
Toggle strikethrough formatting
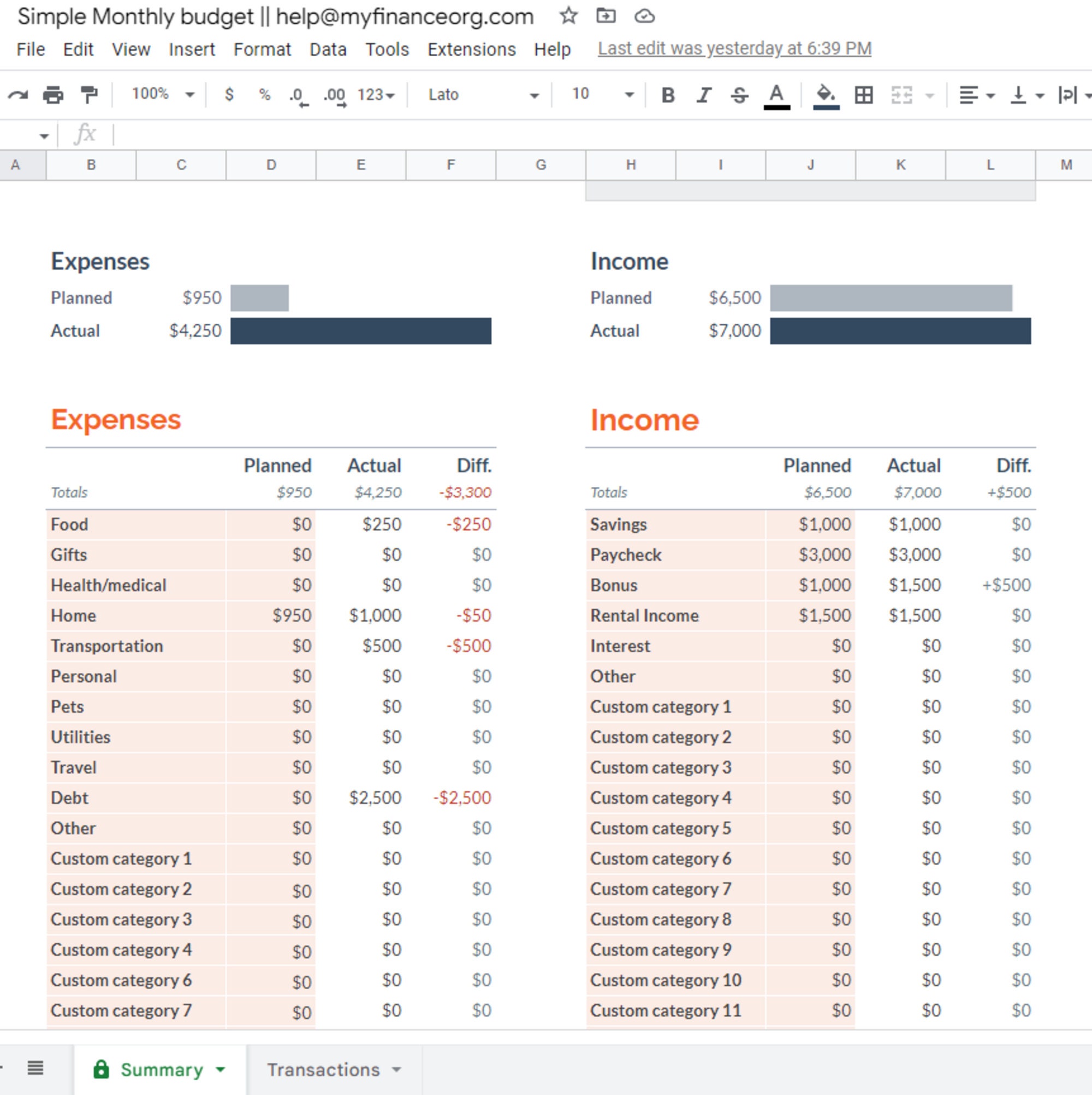[739, 94]
